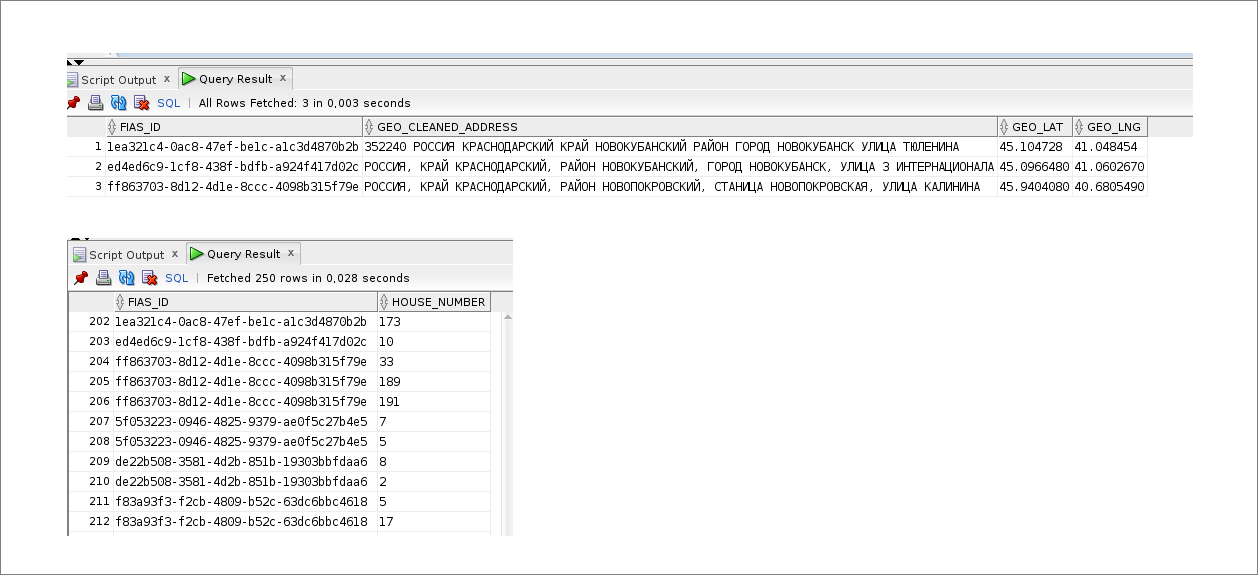Switch to Script Output tab above GEO results
1258x575 pixels.
pyautogui.click(x=118, y=80)
